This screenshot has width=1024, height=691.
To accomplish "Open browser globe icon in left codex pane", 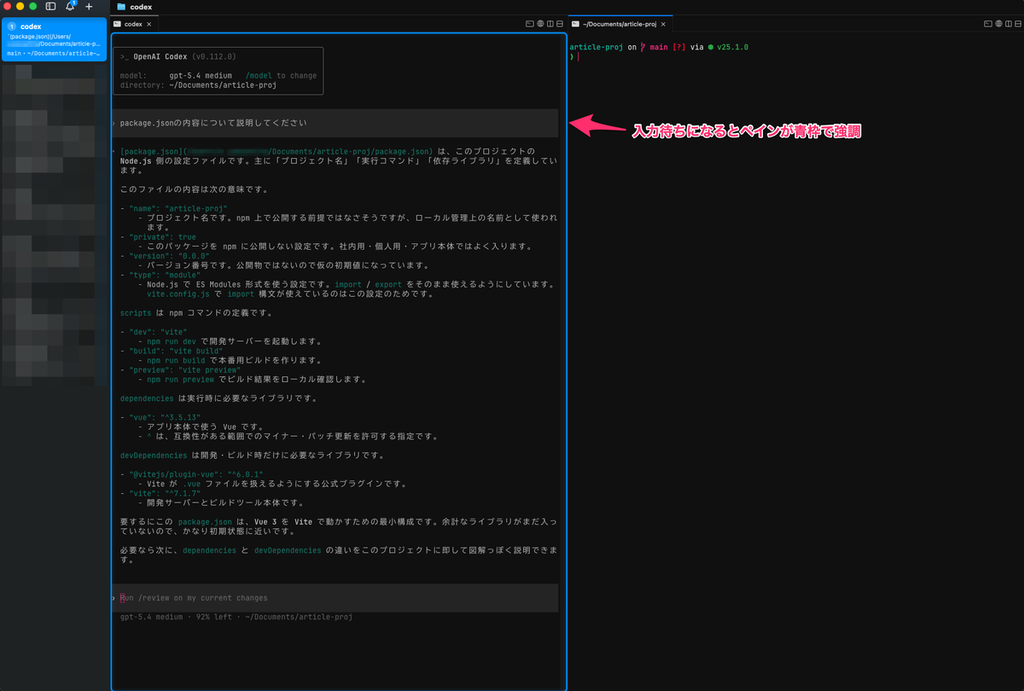I will (x=540, y=24).
